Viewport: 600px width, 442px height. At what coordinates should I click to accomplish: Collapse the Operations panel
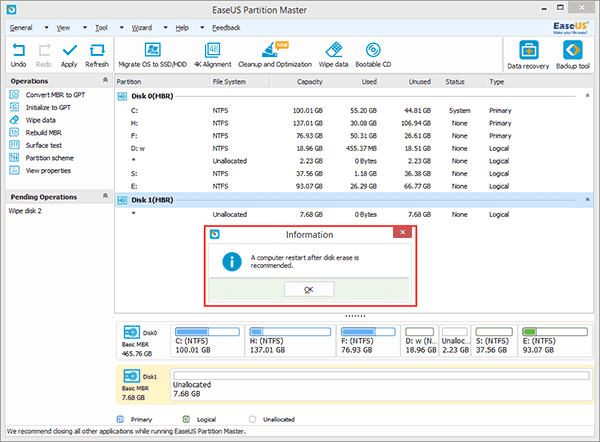(x=105, y=80)
